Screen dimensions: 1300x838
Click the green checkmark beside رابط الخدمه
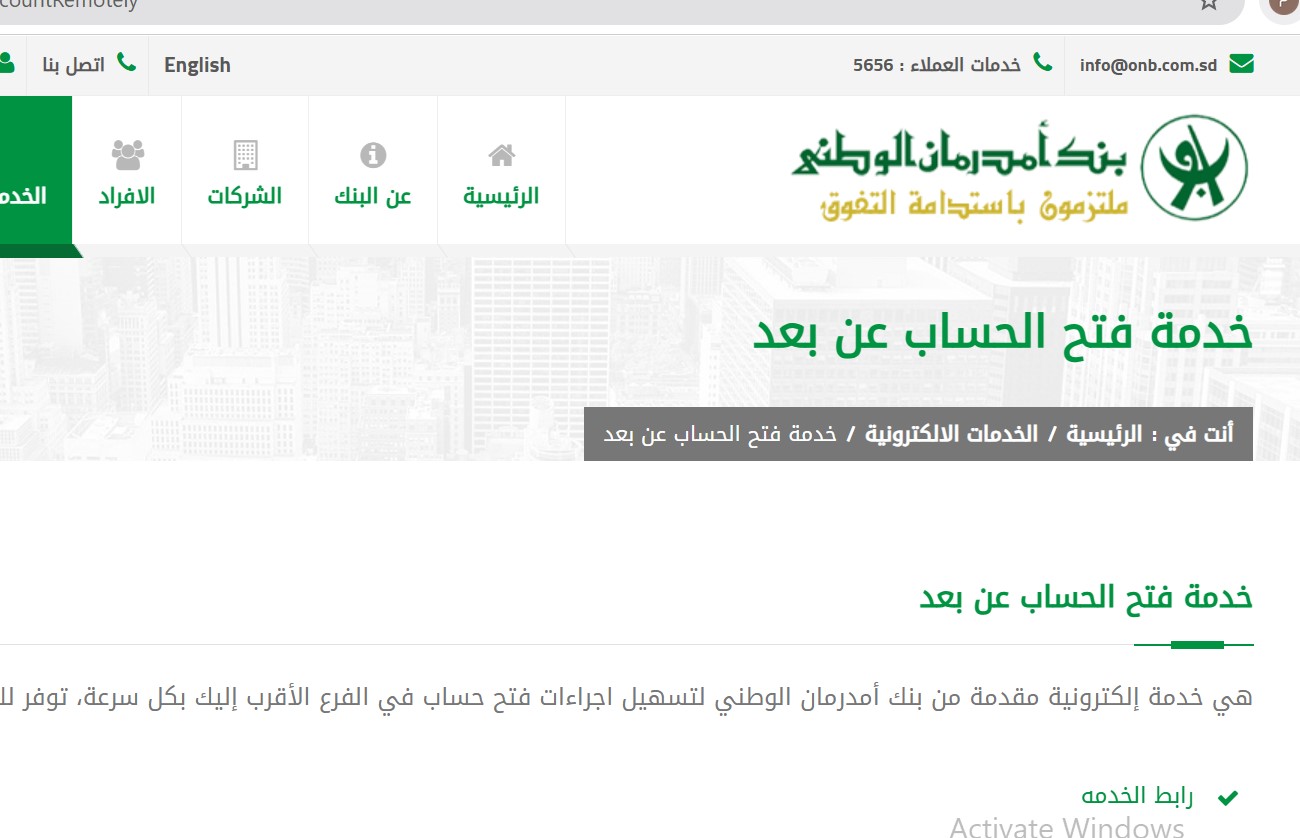point(1227,797)
